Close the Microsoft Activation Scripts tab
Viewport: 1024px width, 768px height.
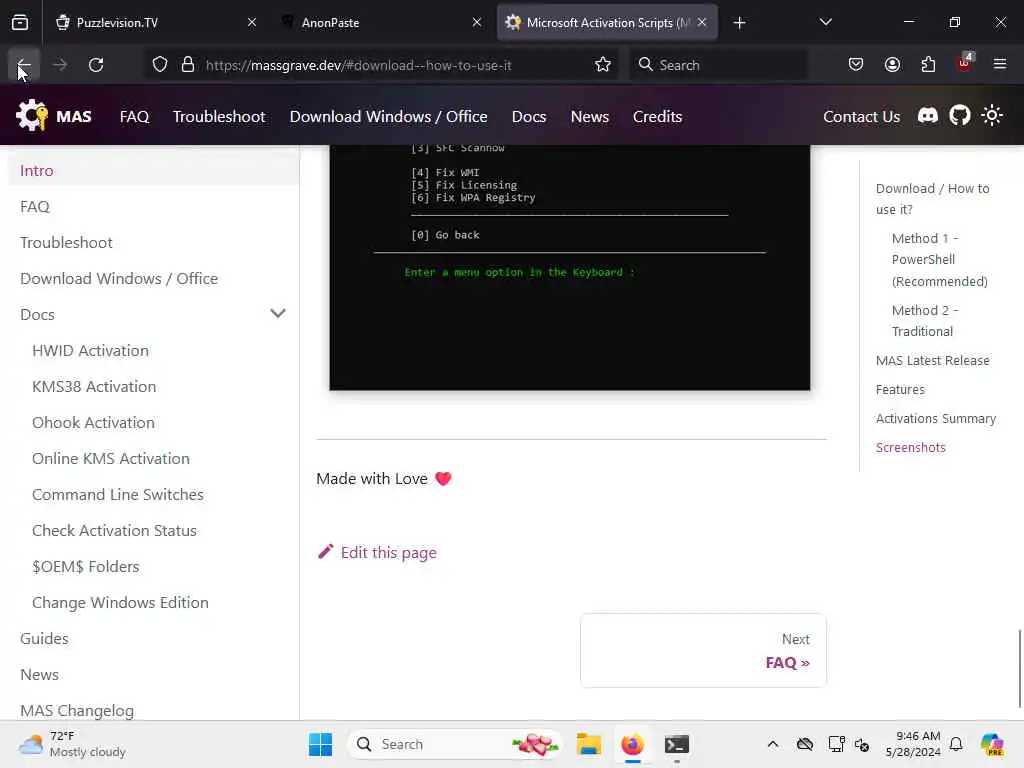702,23
